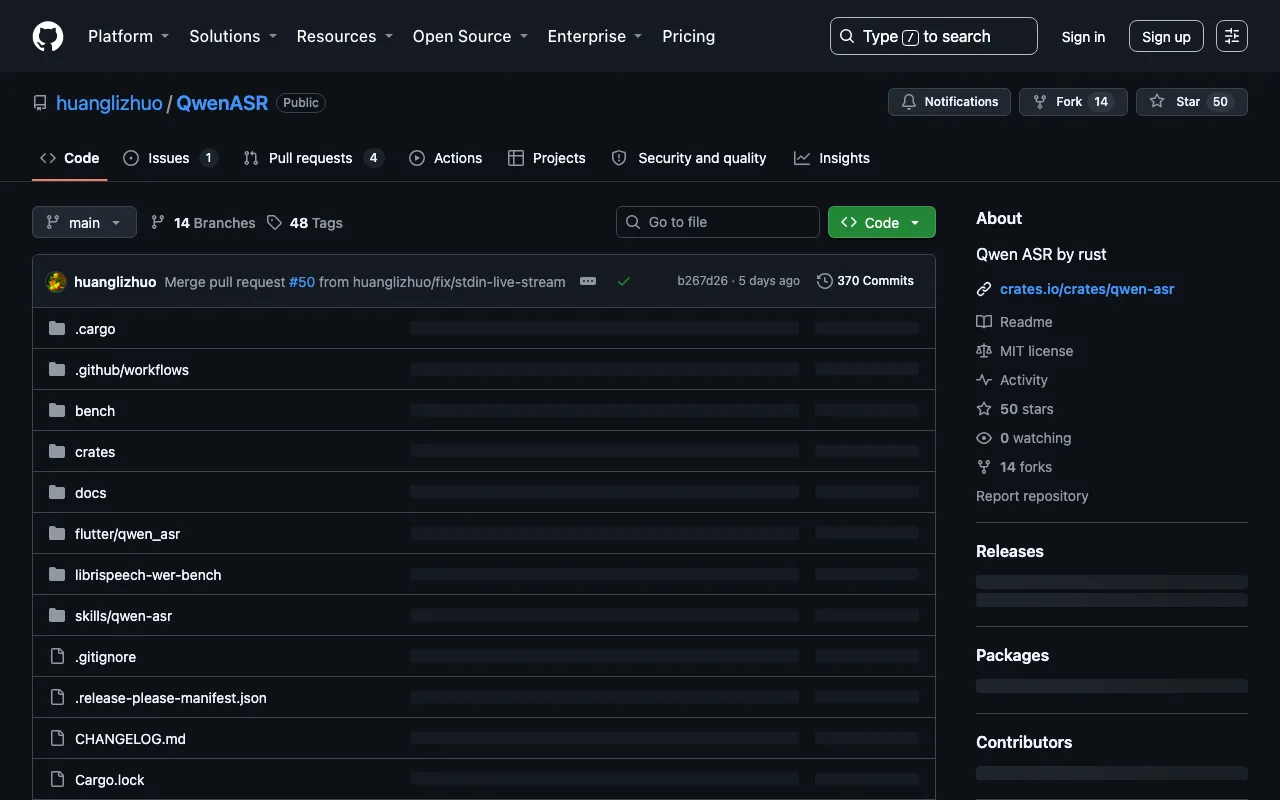Open the flutter/qwen_asr folder

pos(128,534)
